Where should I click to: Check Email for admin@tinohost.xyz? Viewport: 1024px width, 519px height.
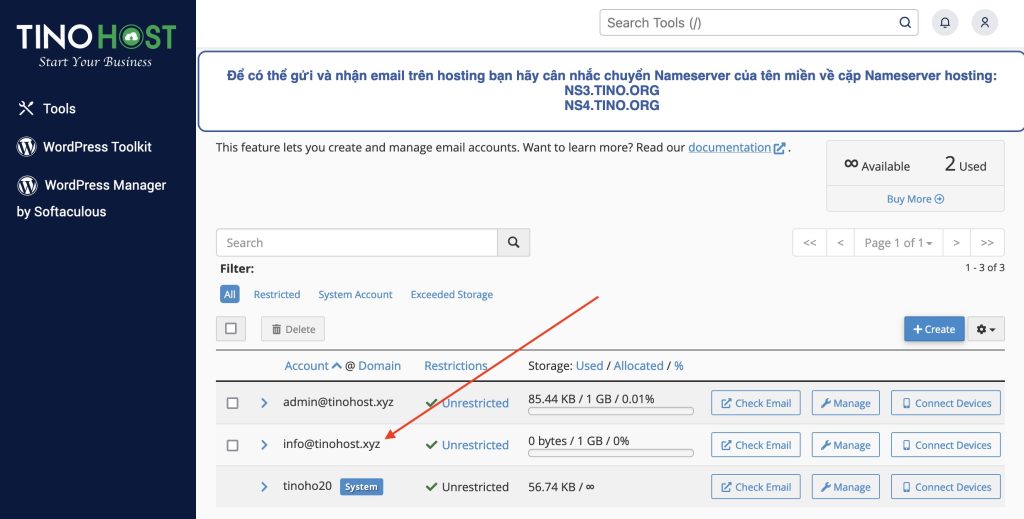click(756, 403)
